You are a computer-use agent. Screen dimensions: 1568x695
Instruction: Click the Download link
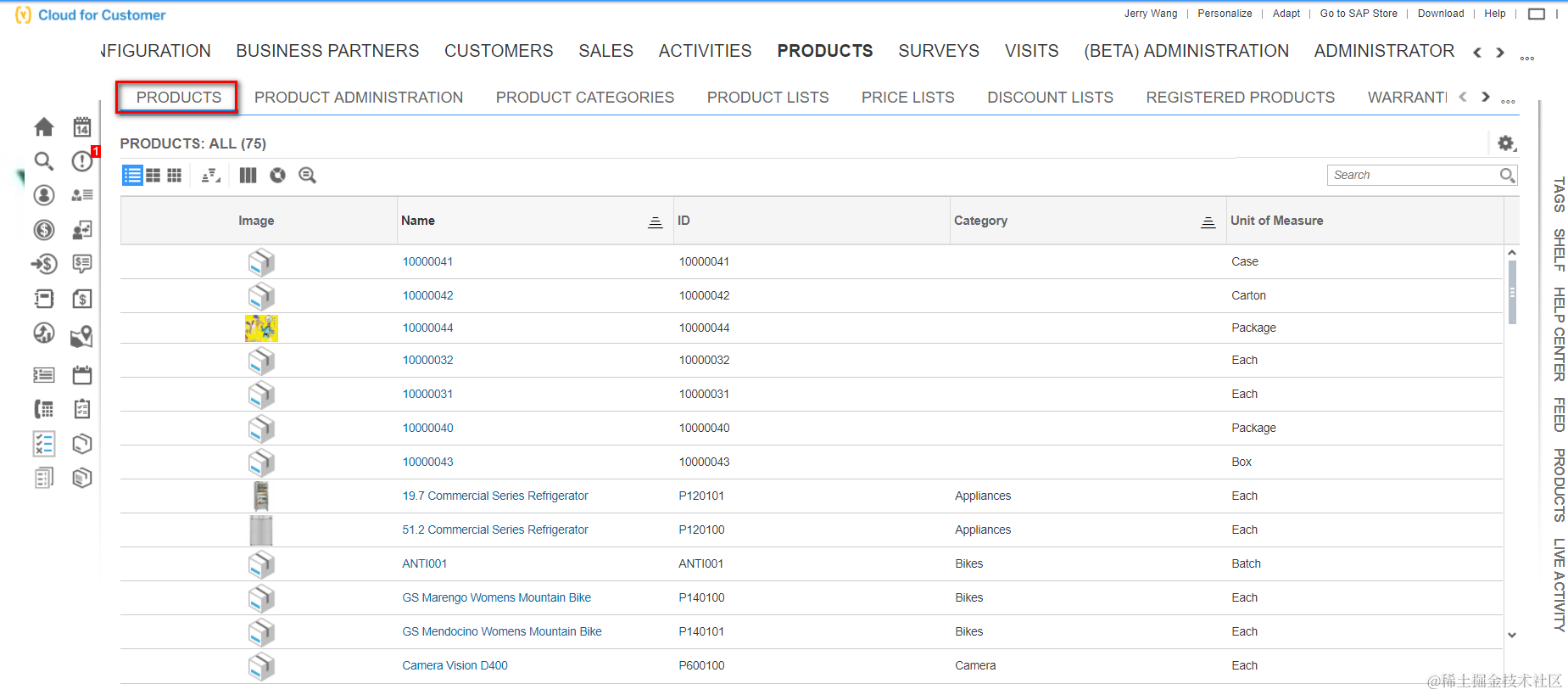1441,14
